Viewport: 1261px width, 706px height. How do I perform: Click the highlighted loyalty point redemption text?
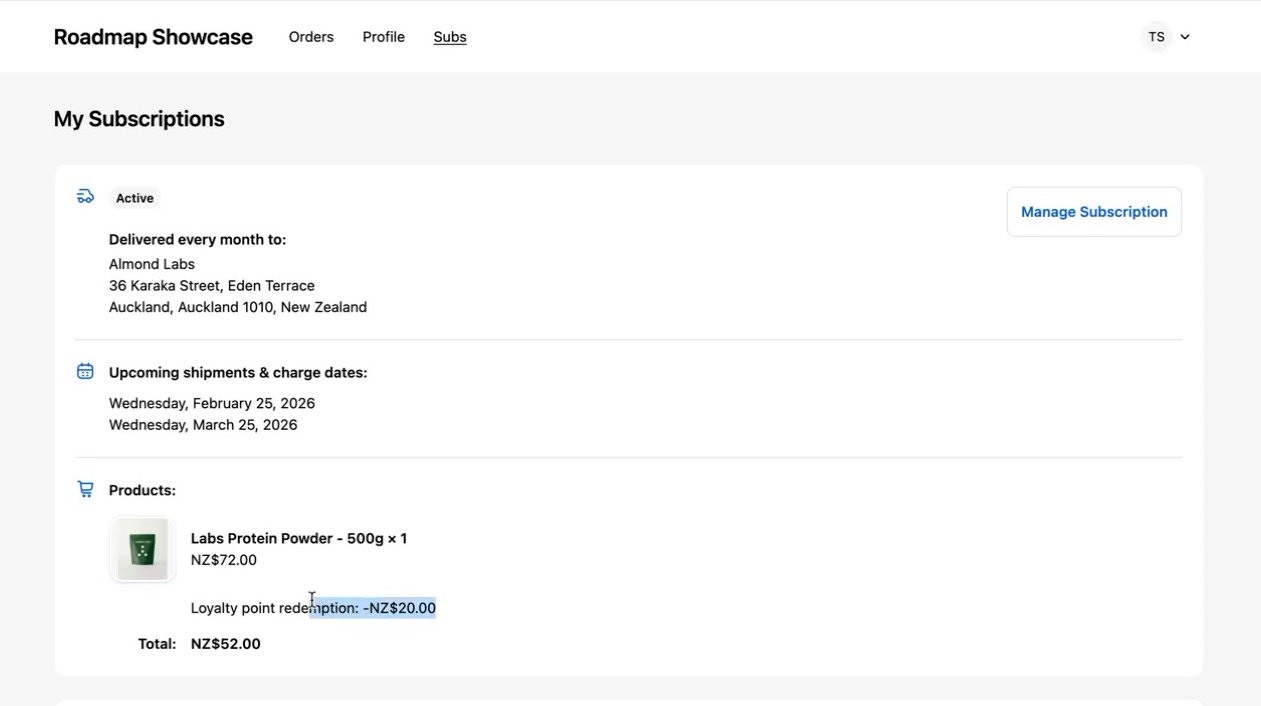click(372, 608)
